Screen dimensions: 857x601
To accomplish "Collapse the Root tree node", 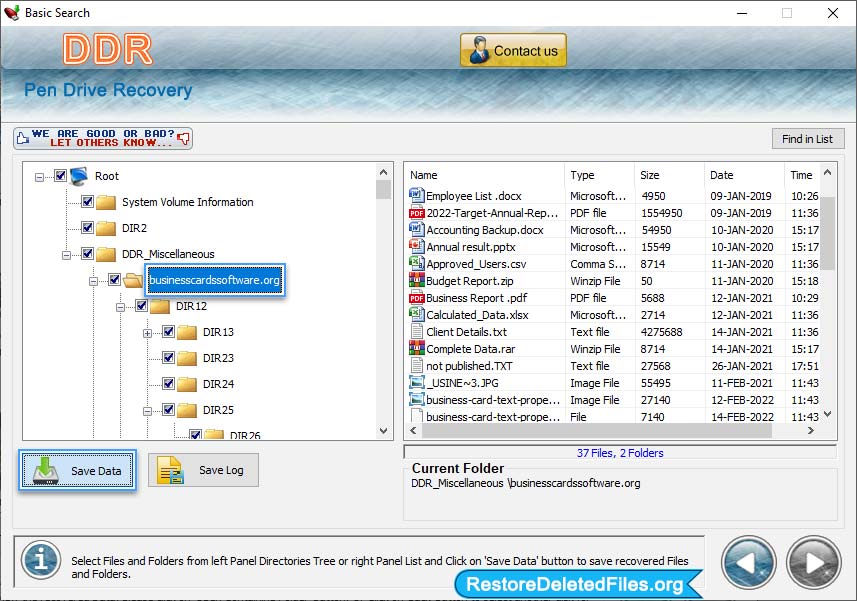I will click(x=39, y=177).
